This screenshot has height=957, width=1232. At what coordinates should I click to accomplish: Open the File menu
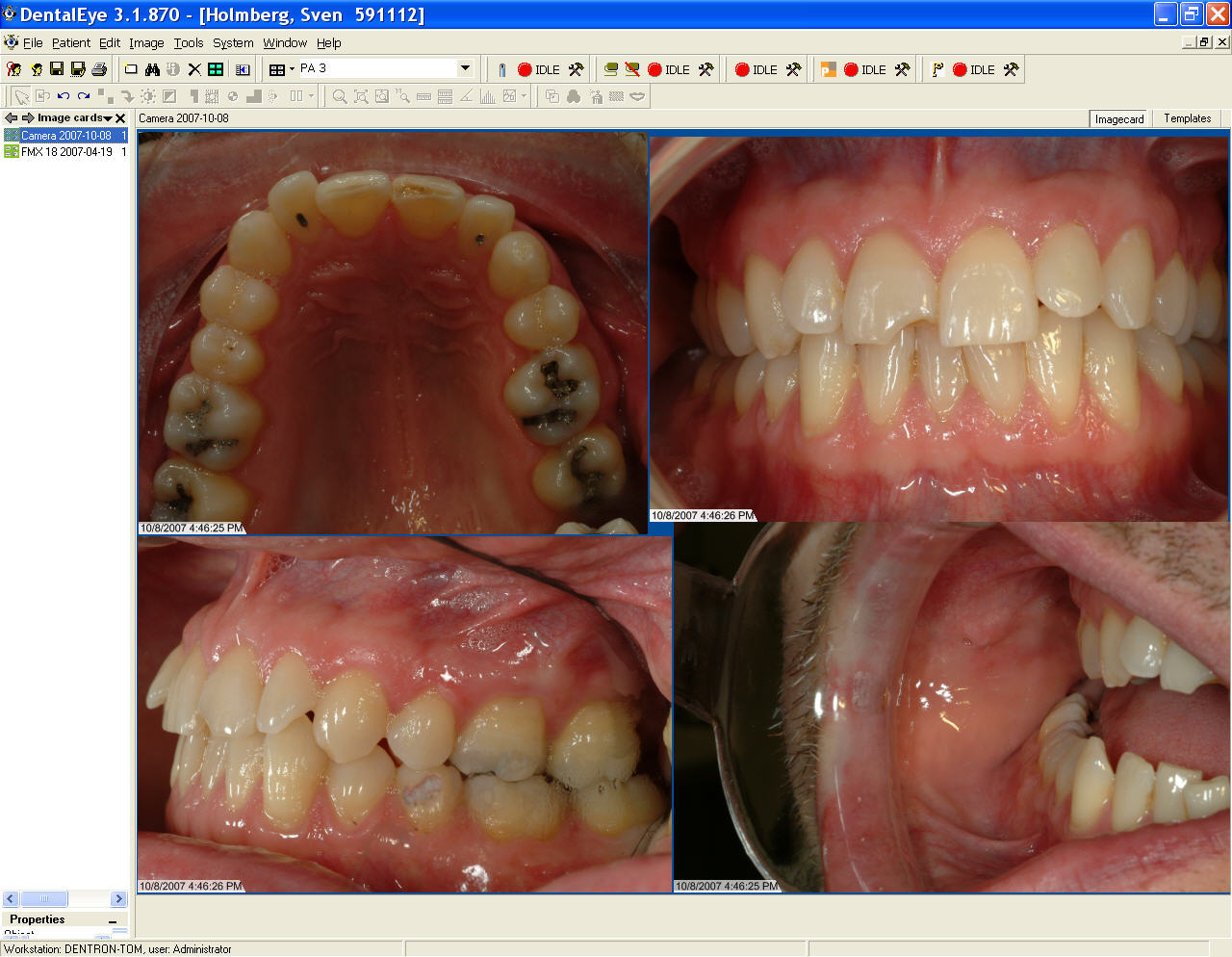(x=33, y=42)
